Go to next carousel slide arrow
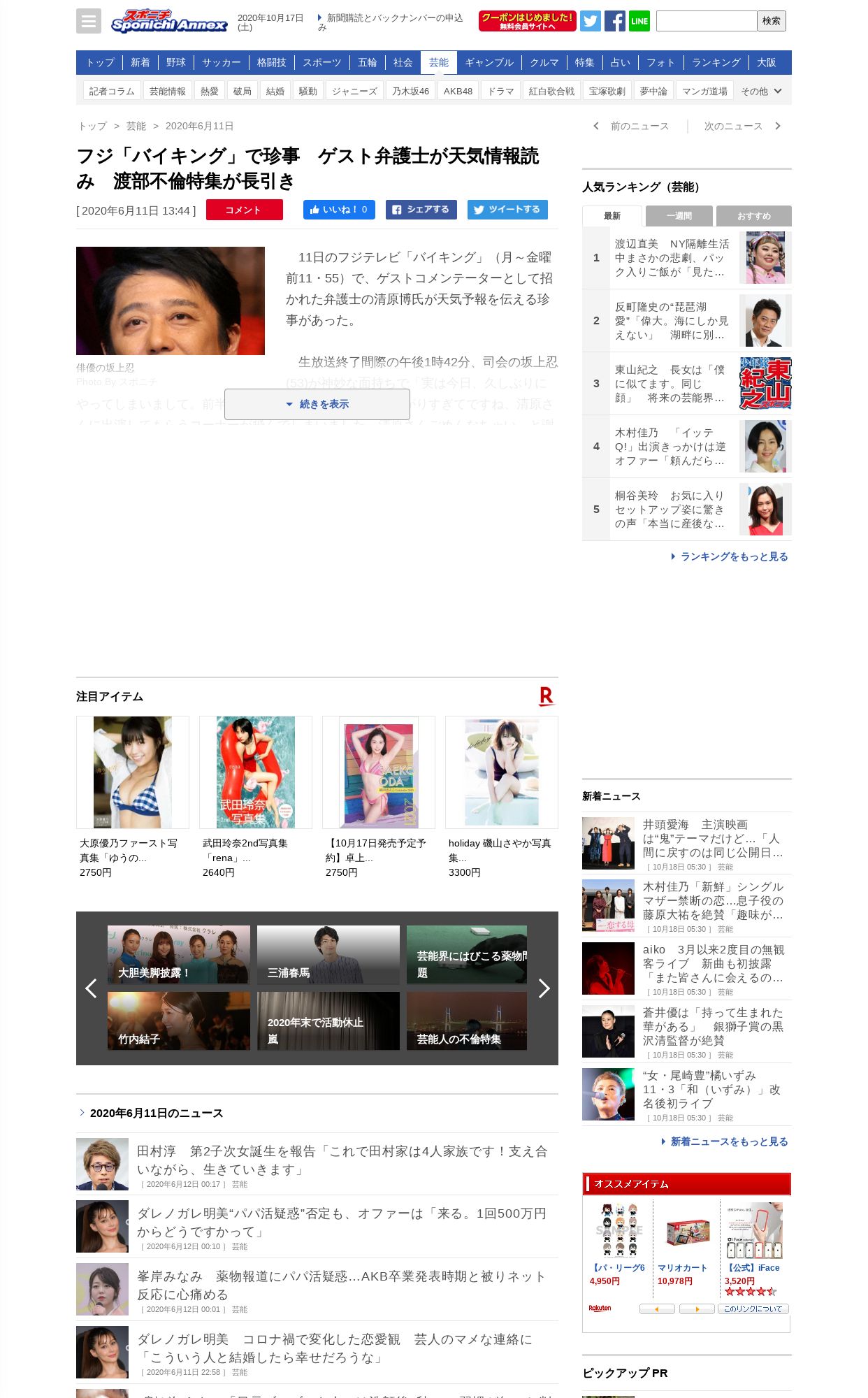Screen dimensions: 868x1398 tap(544, 988)
